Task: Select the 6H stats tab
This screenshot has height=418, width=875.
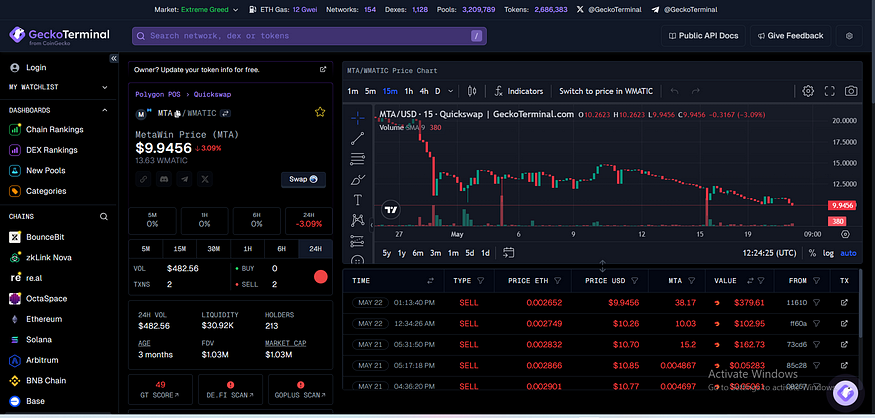Action: point(282,249)
